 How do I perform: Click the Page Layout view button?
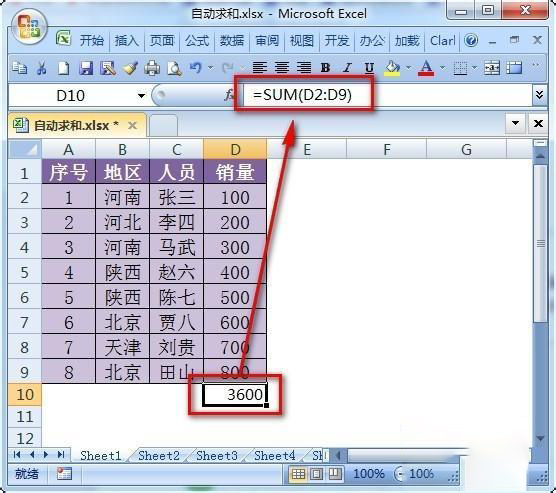[316, 473]
